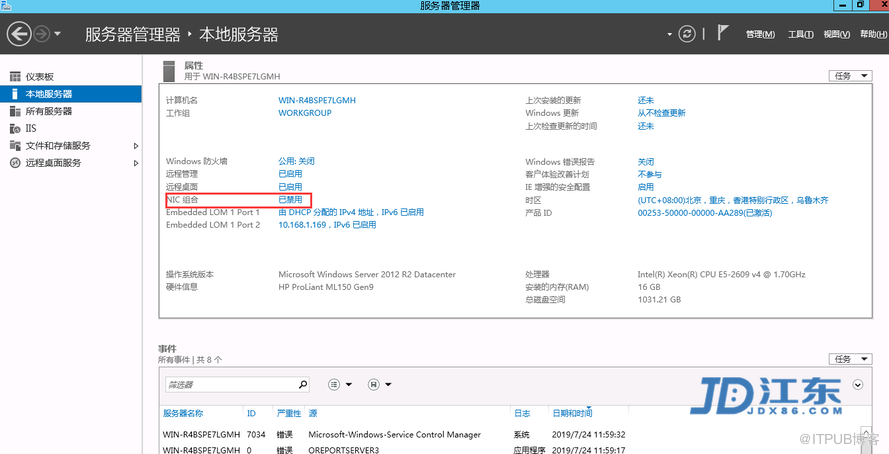Viewport: 889px width, 454px height.
Task: Open the Dashboard (仪表板) in the sidebar
Action: point(40,77)
